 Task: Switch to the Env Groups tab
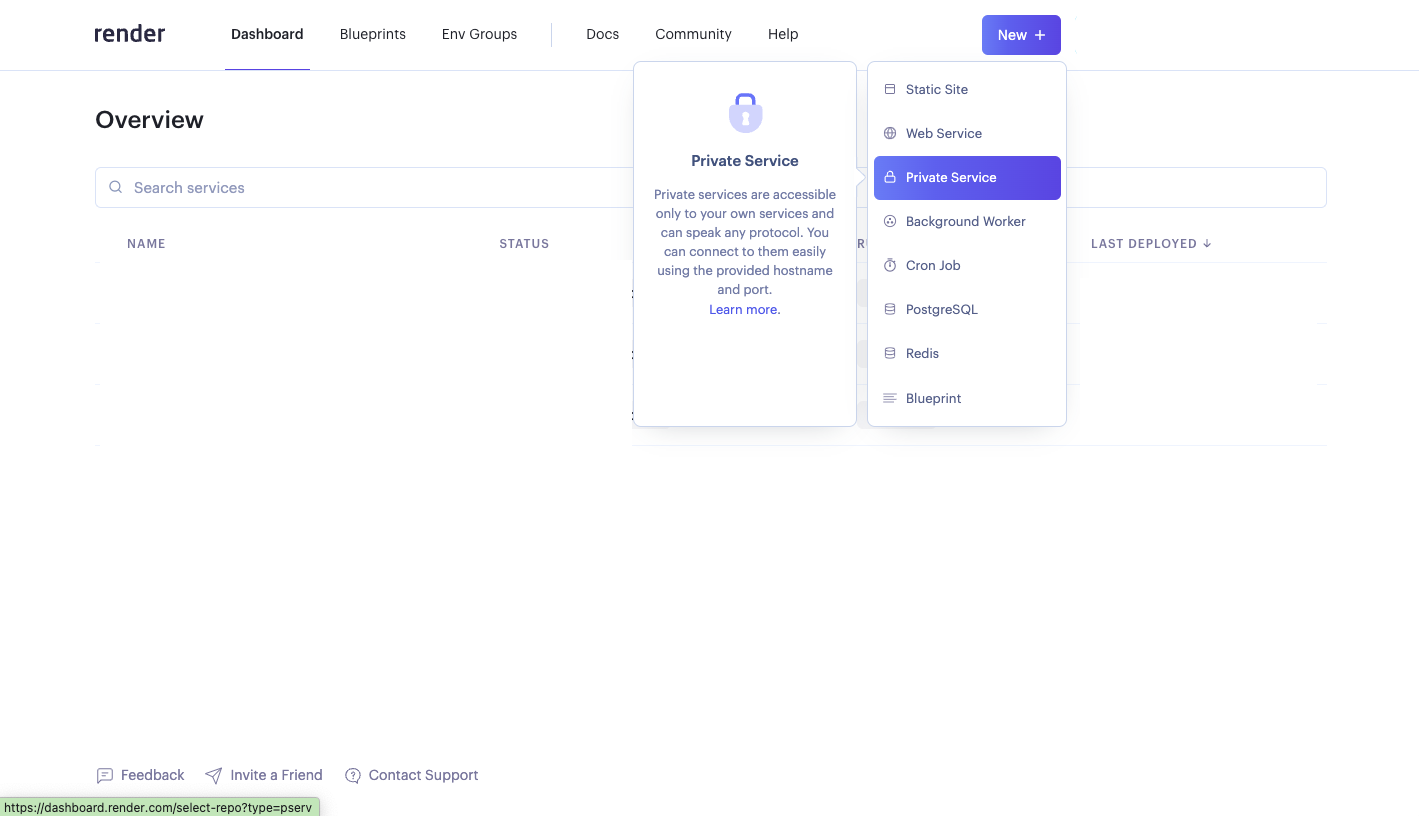pos(479,34)
